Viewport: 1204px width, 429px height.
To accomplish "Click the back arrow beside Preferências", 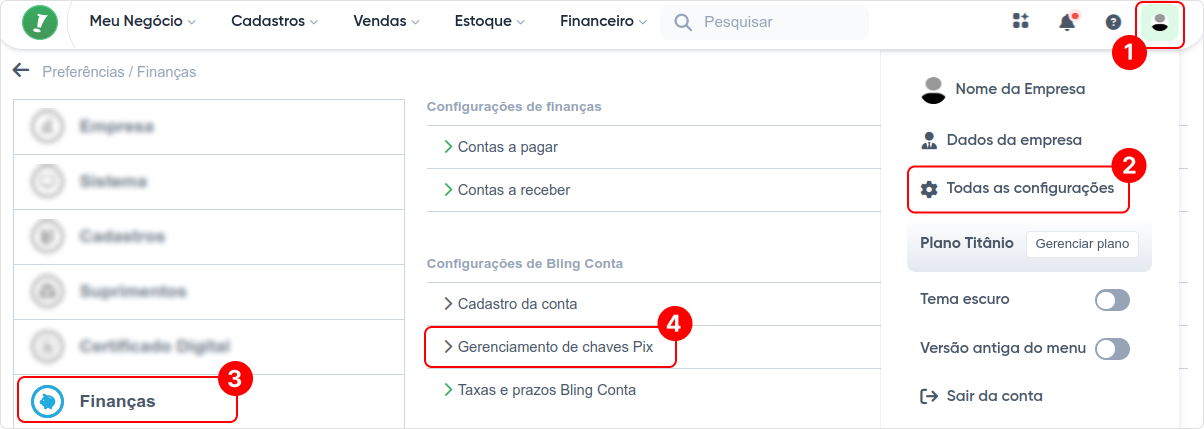I will [x=21, y=71].
